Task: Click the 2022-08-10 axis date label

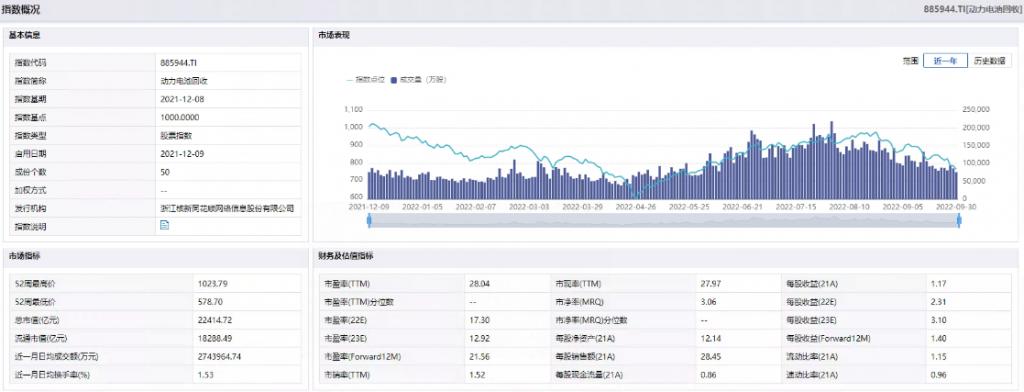Action: (849, 206)
